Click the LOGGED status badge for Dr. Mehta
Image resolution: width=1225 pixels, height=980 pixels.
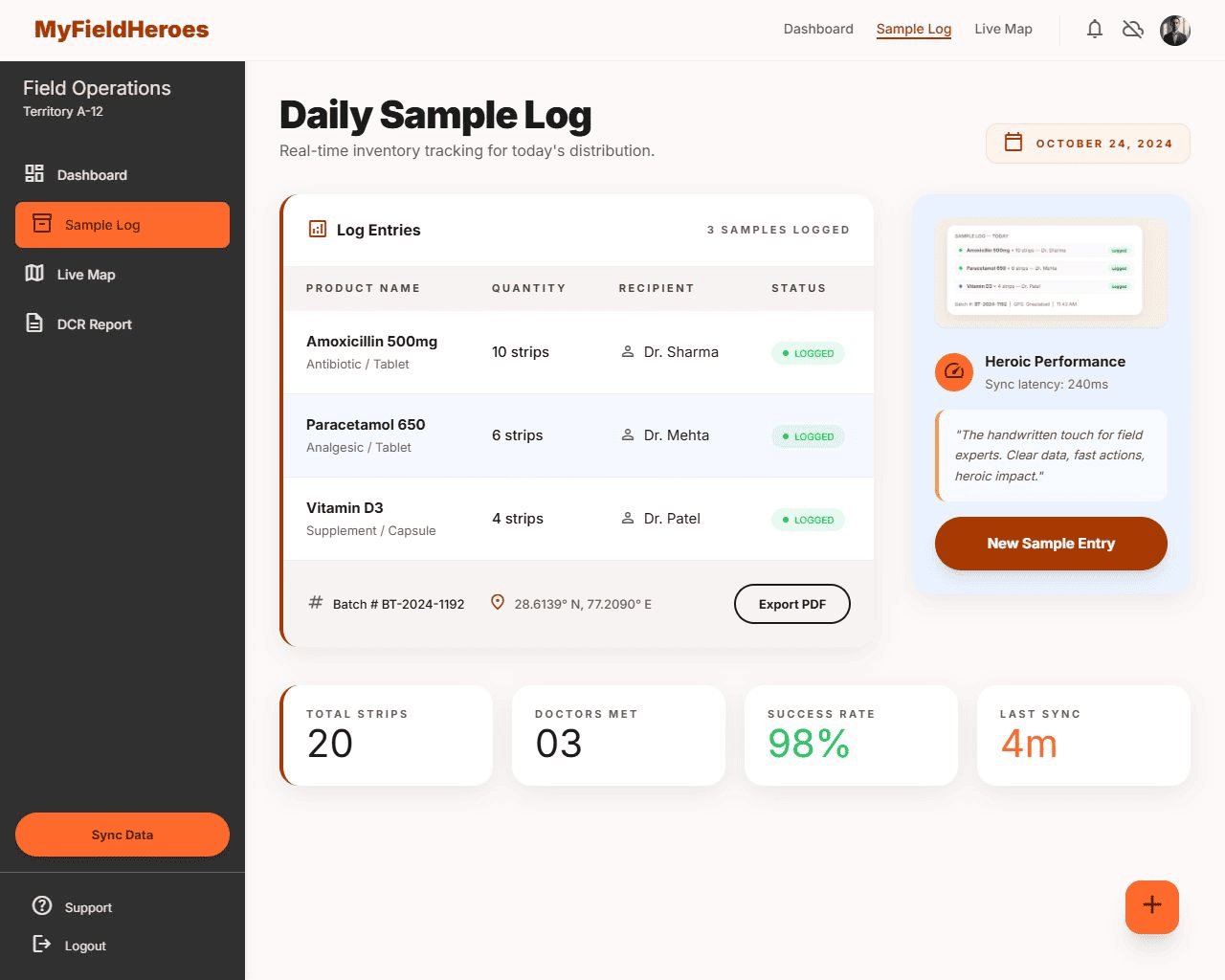pos(808,436)
